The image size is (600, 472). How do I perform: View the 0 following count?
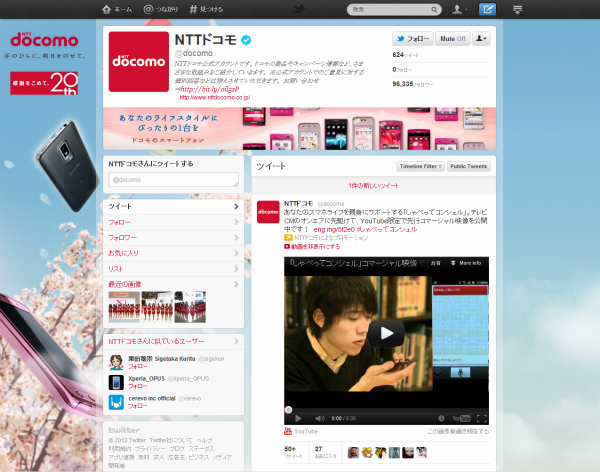(x=402, y=70)
